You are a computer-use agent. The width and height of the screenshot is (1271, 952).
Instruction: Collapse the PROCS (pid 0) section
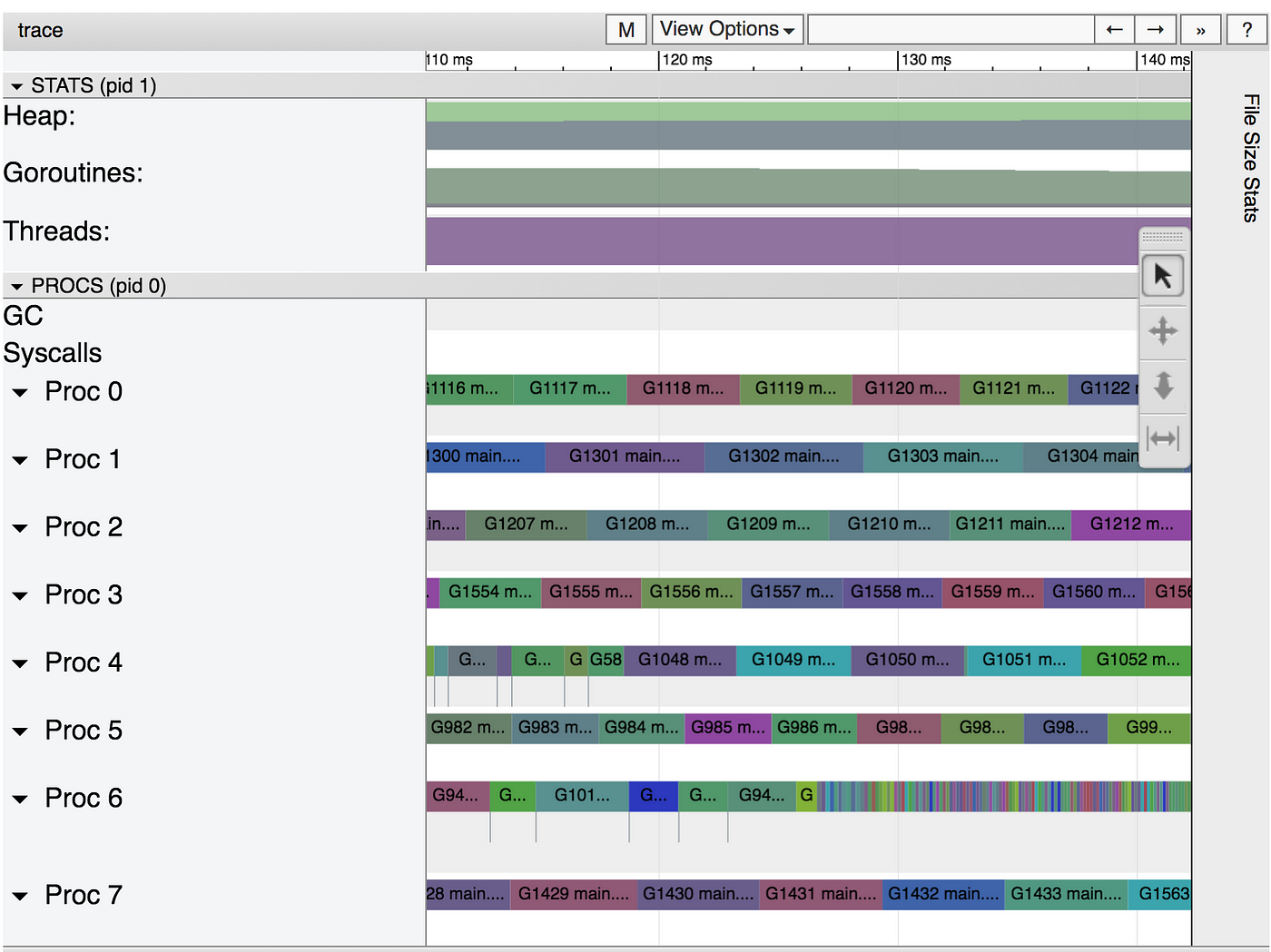[x=17, y=287]
